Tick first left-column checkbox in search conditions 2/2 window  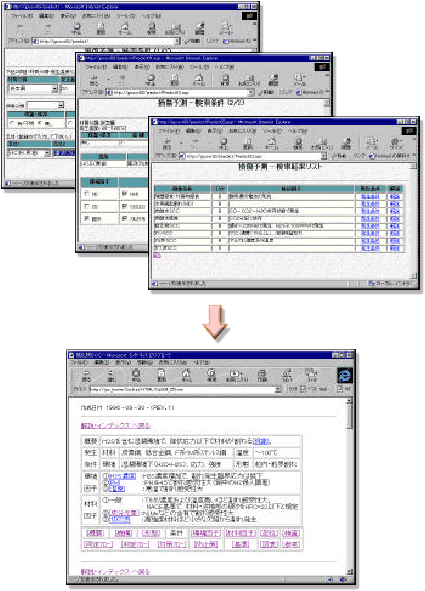[87, 194]
